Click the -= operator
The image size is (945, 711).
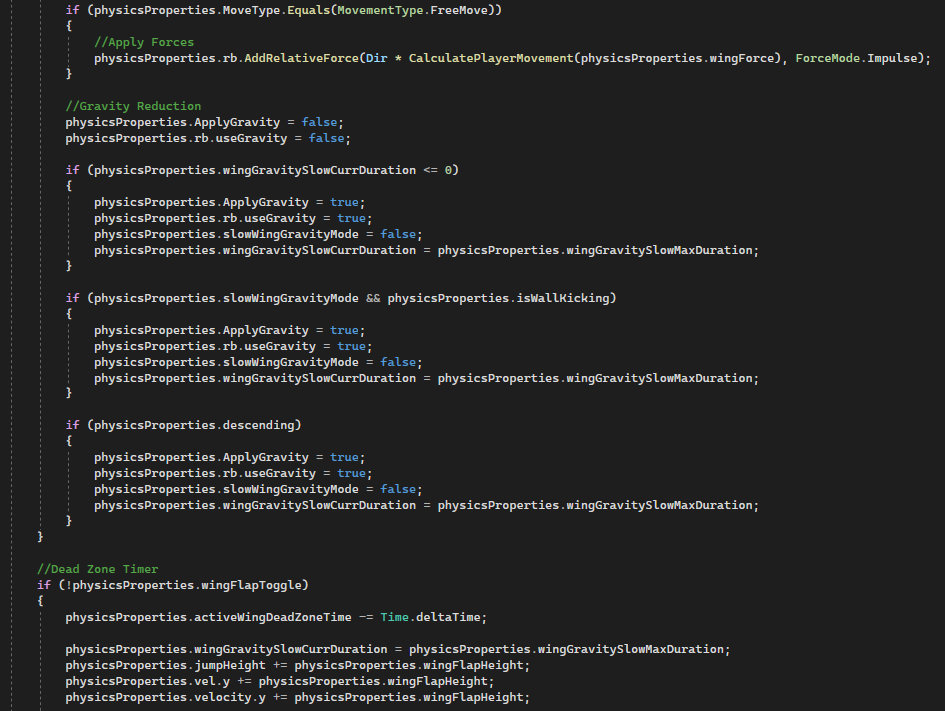point(366,617)
